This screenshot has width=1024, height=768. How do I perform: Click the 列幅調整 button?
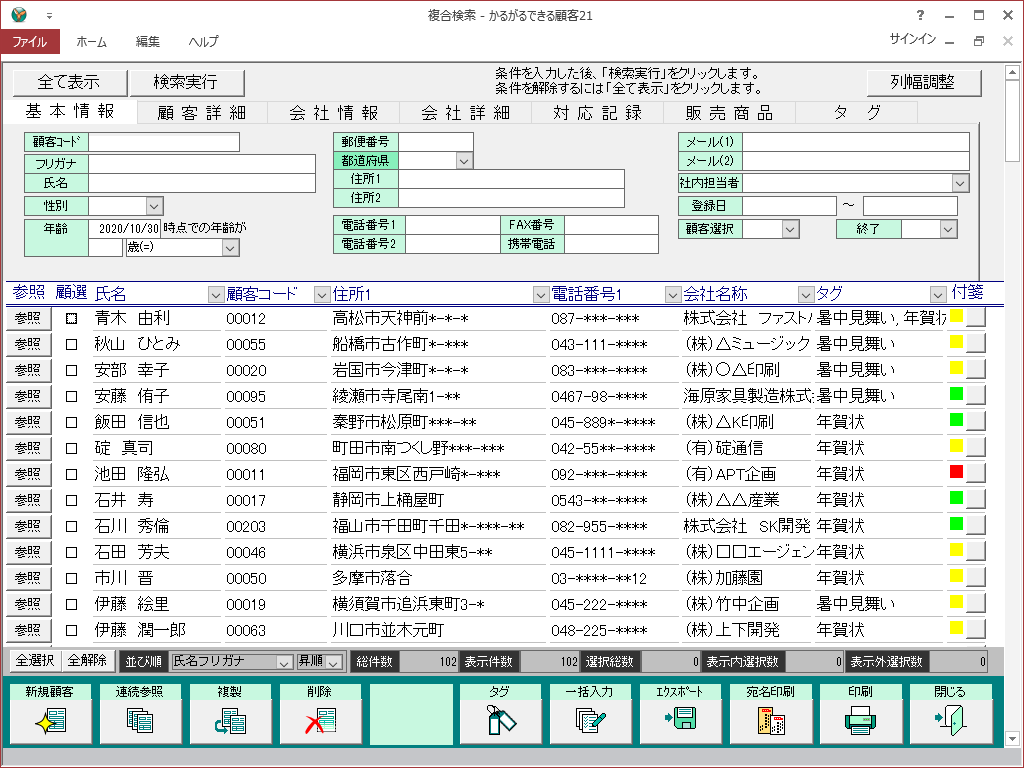pos(923,82)
